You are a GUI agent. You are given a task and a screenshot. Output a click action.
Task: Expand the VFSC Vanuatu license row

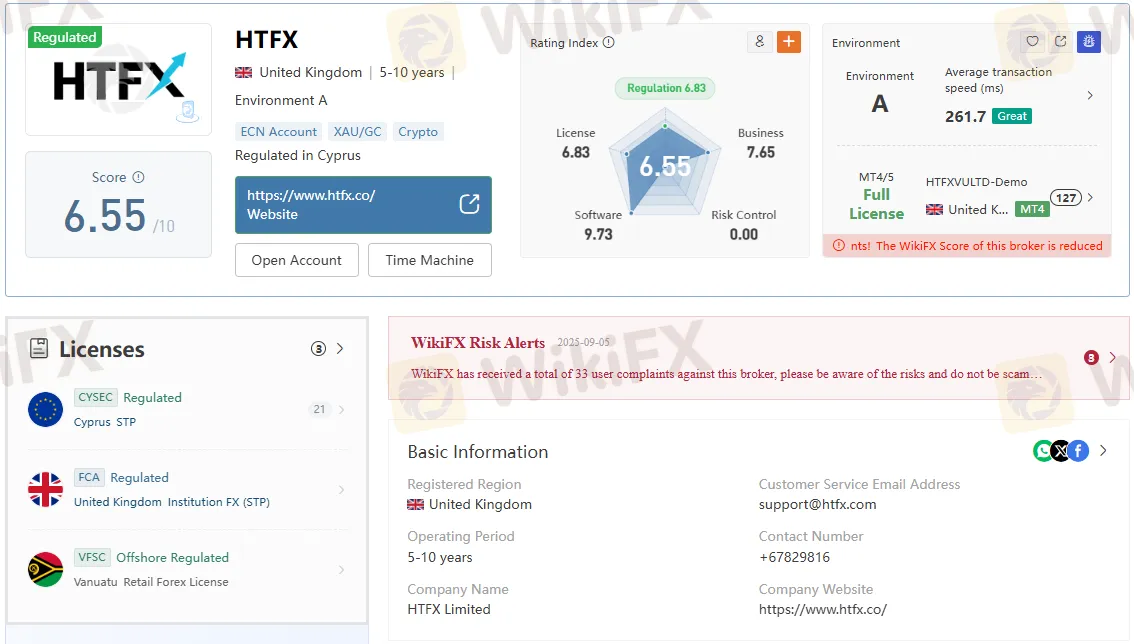(x=341, y=570)
